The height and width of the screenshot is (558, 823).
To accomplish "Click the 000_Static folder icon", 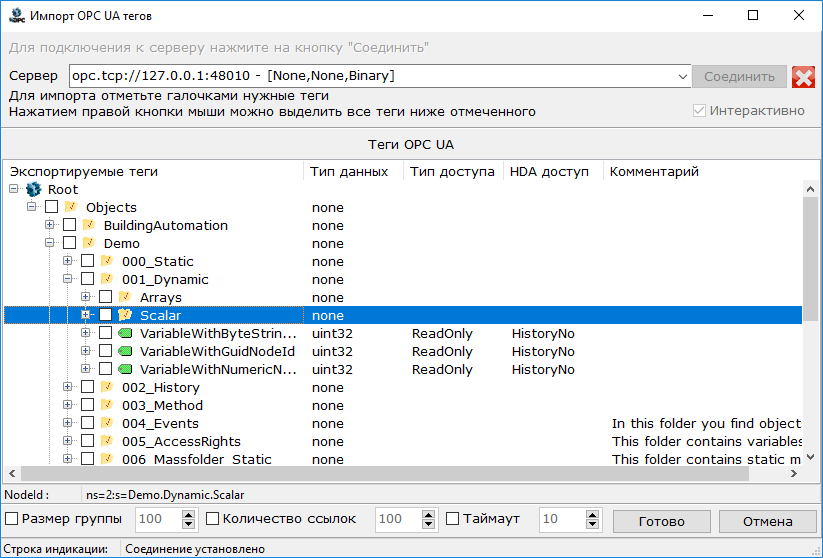I will click(107, 260).
